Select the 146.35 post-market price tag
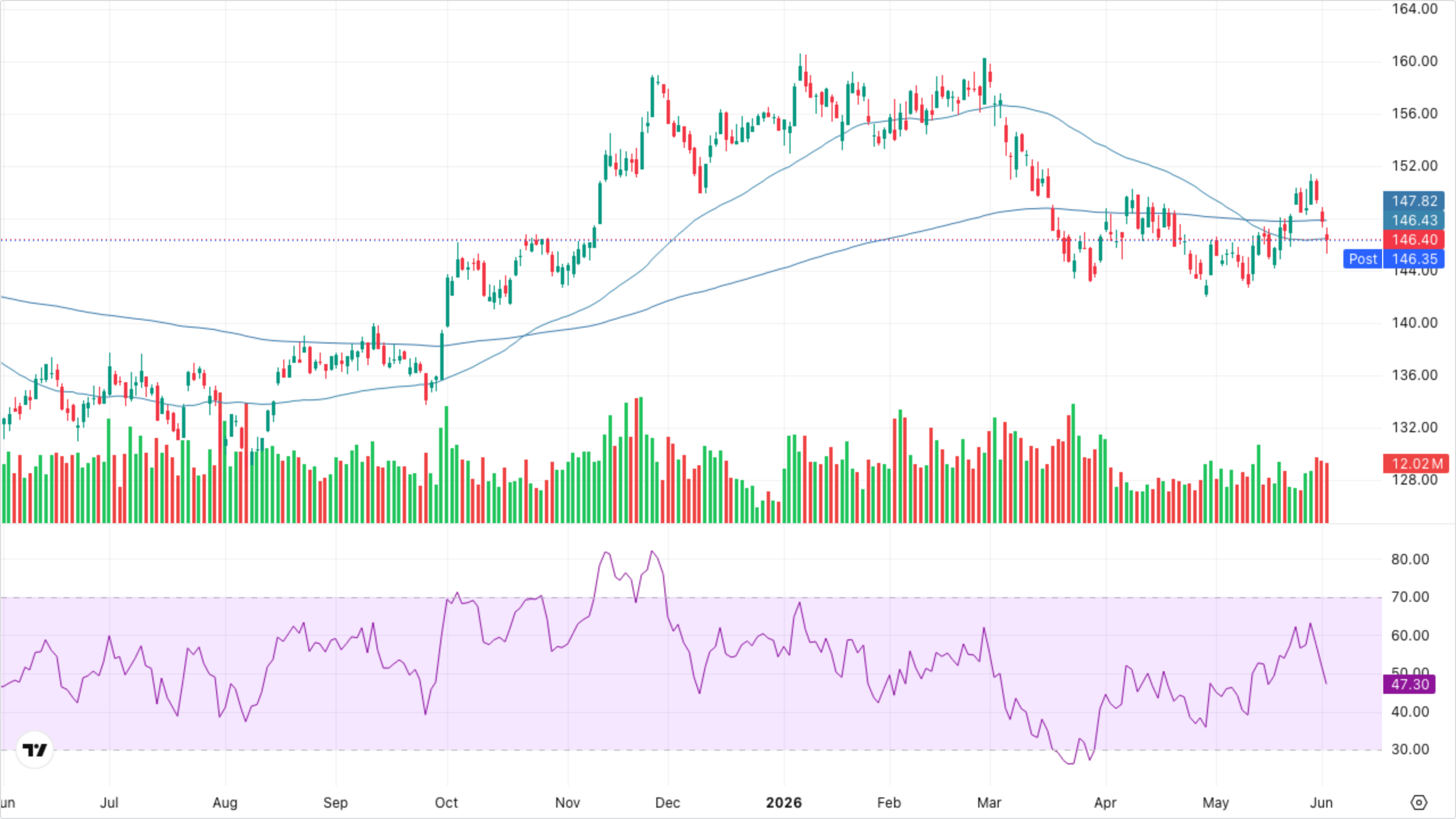 click(x=1414, y=259)
